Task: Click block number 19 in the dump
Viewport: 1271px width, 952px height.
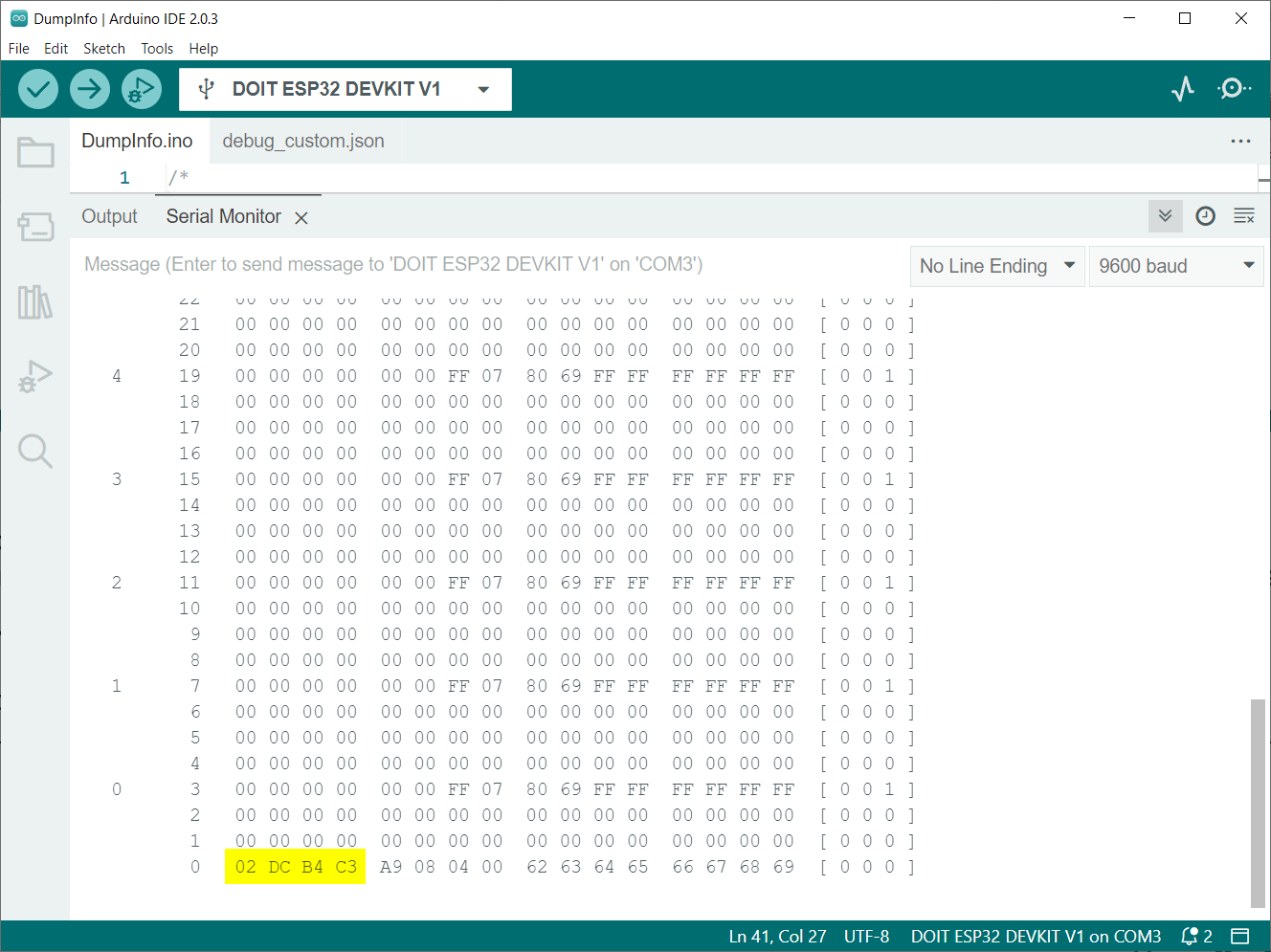Action: coord(190,376)
